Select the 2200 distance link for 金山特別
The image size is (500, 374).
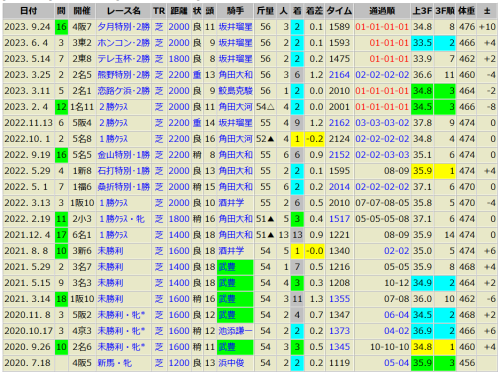pyautogui.click(x=179, y=155)
